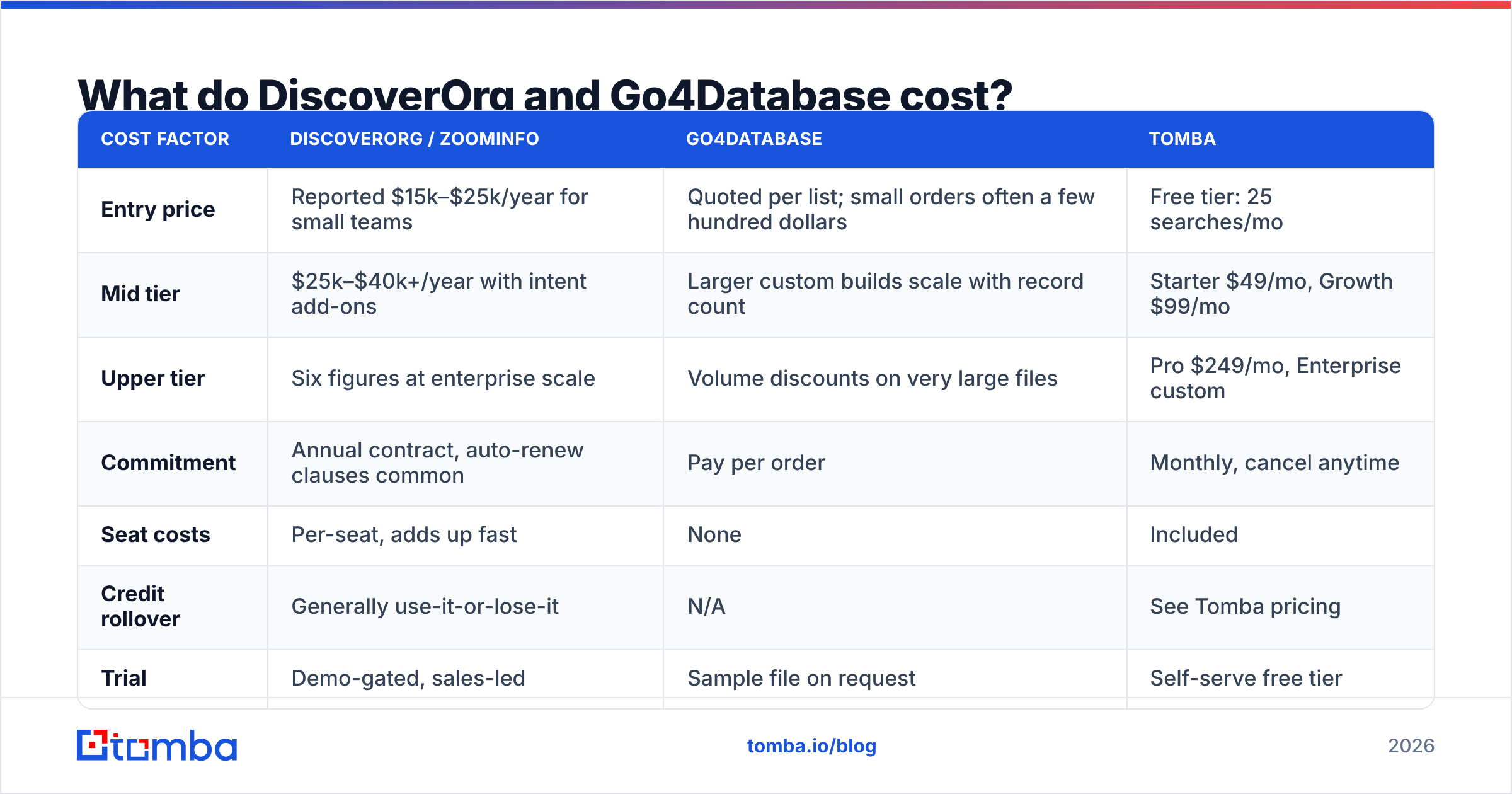Select the DISCOVERORG / ZOOMINFO column header
The height and width of the screenshot is (794, 1512).
[415, 139]
